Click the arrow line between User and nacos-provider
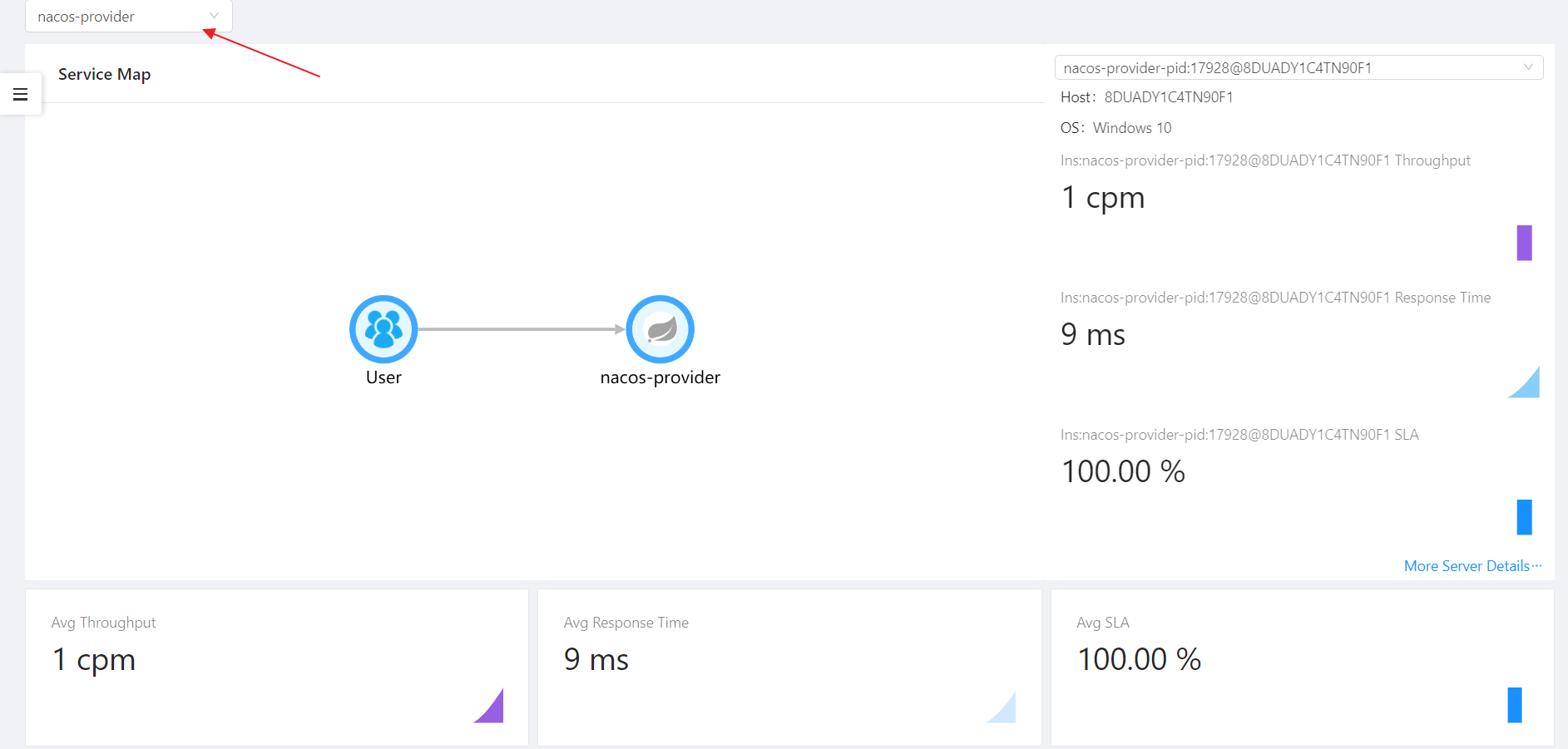The width and height of the screenshot is (1568, 749). click(520, 329)
